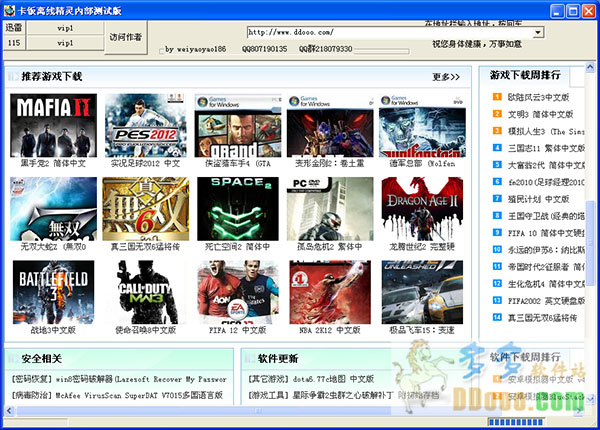Click the horizontal scrollbar thumb
The image size is (600, 430).
click(259, 411)
